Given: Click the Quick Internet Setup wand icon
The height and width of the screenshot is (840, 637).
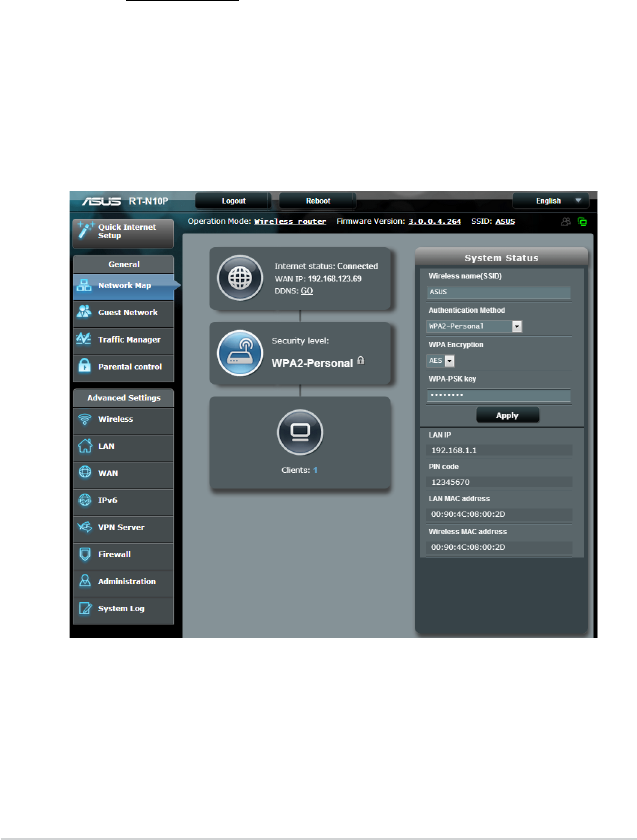Looking at the screenshot, I should [x=86, y=230].
